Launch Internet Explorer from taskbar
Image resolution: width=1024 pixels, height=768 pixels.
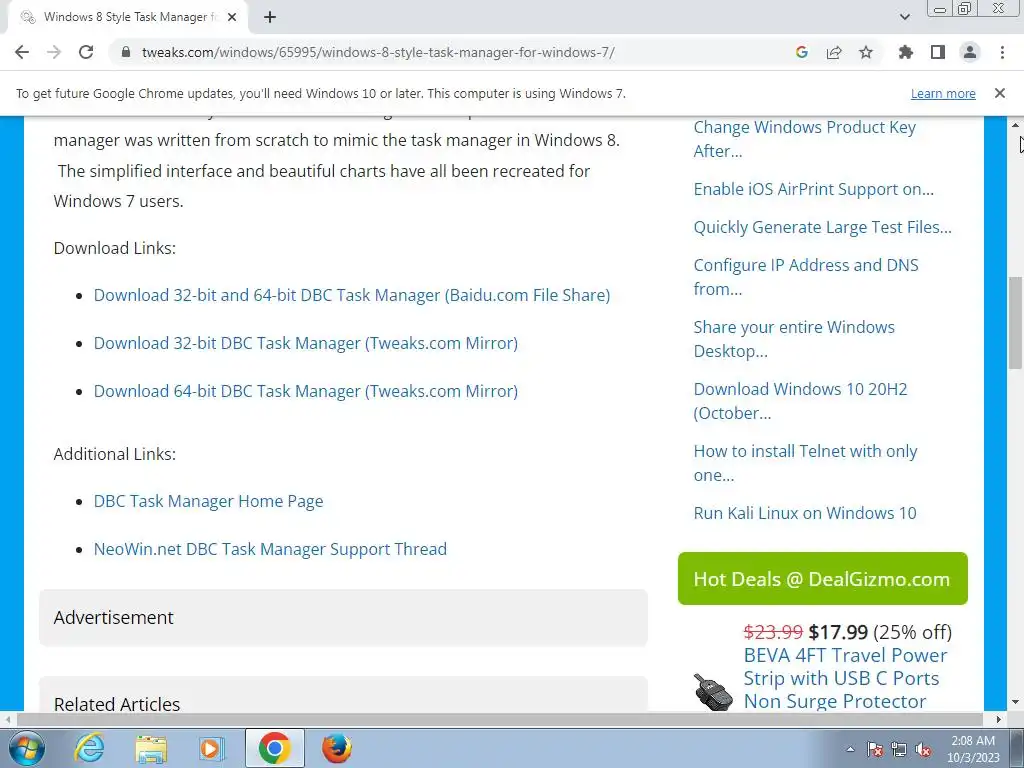coord(89,748)
